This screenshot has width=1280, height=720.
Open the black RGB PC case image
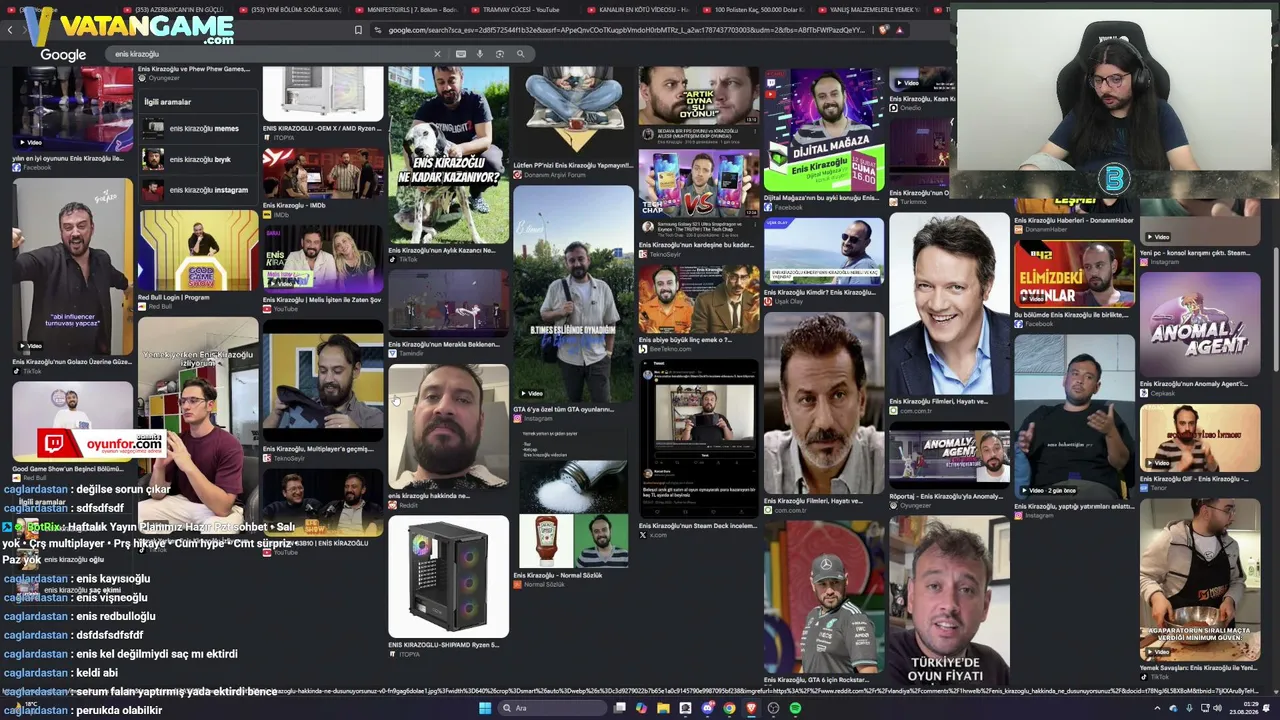tap(448, 577)
